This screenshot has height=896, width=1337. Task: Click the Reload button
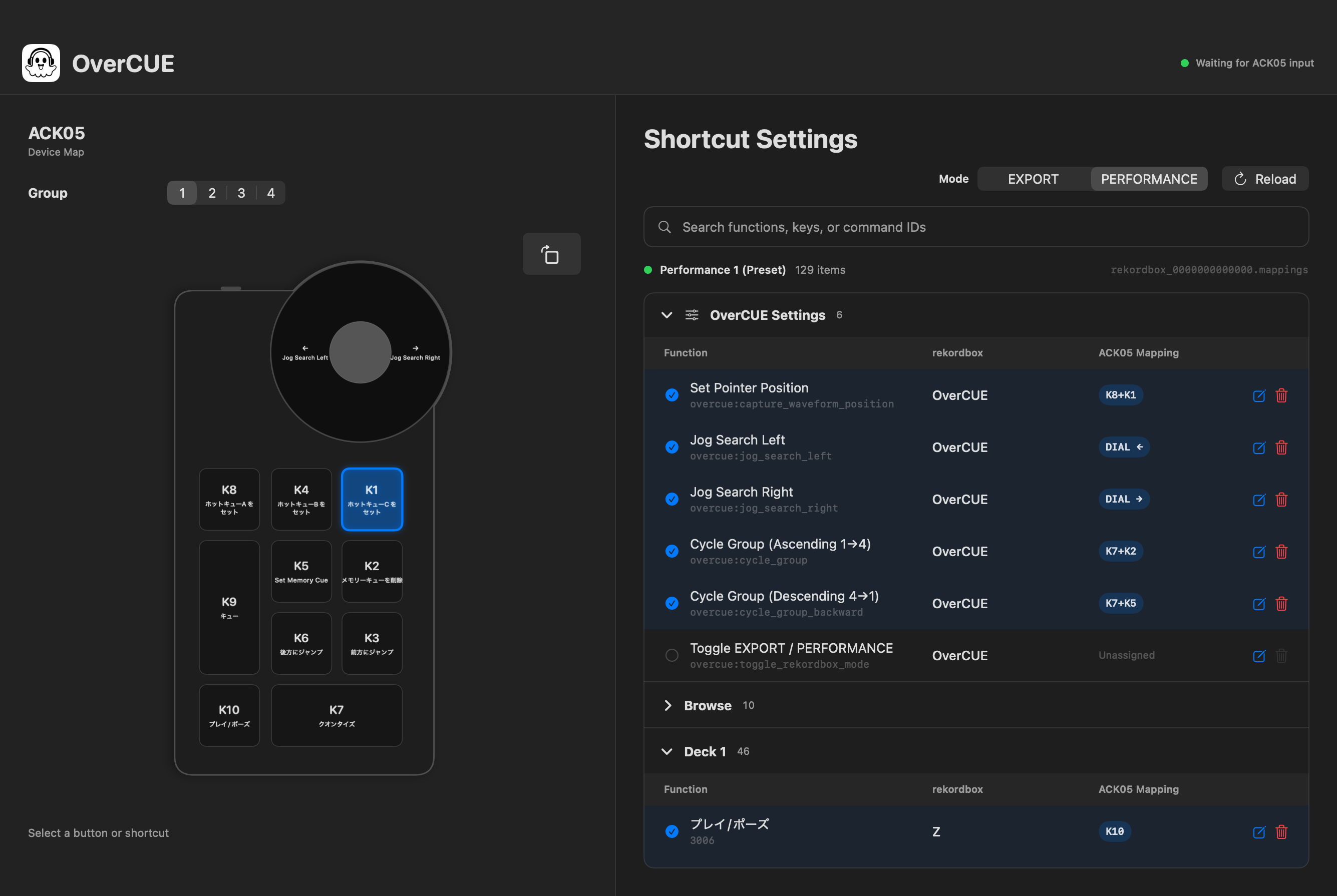click(x=1265, y=179)
